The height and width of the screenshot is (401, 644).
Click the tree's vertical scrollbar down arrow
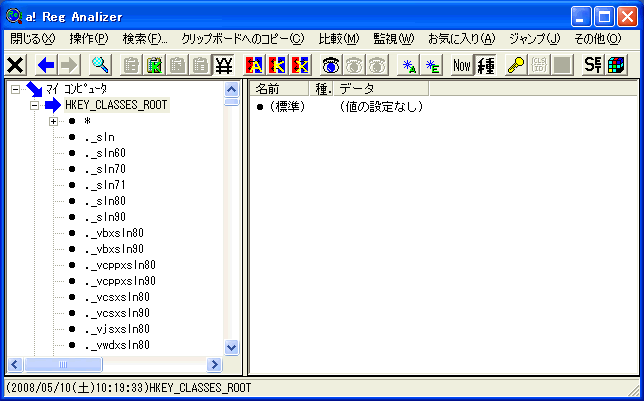click(x=232, y=347)
